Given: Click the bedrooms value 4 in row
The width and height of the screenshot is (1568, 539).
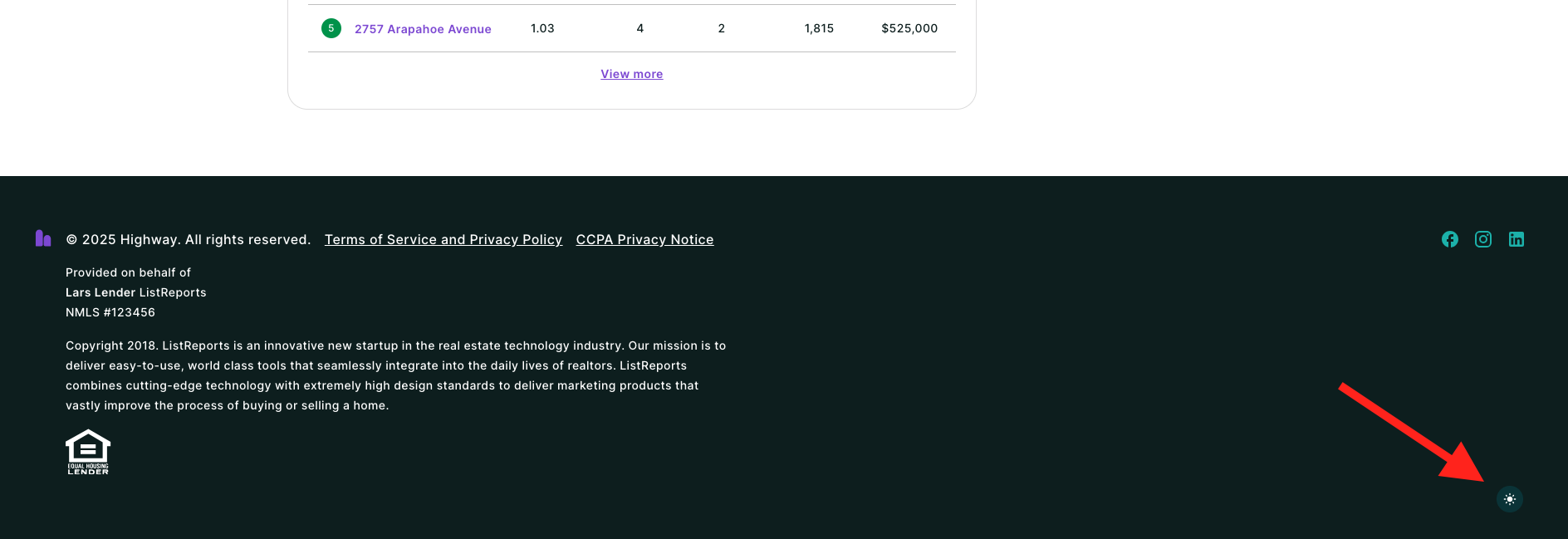Looking at the screenshot, I should click(x=639, y=28).
